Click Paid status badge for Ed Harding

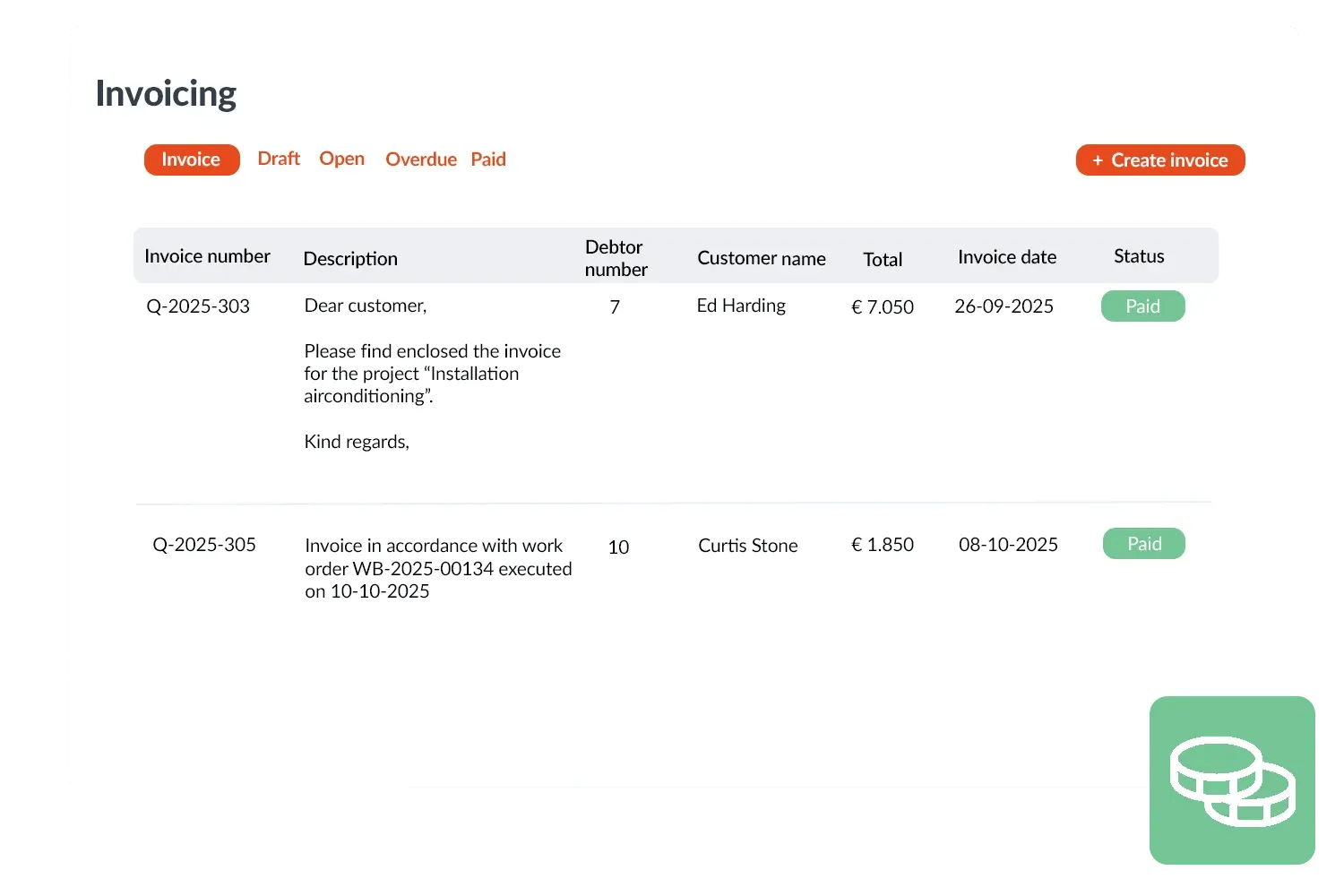tap(1142, 306)
